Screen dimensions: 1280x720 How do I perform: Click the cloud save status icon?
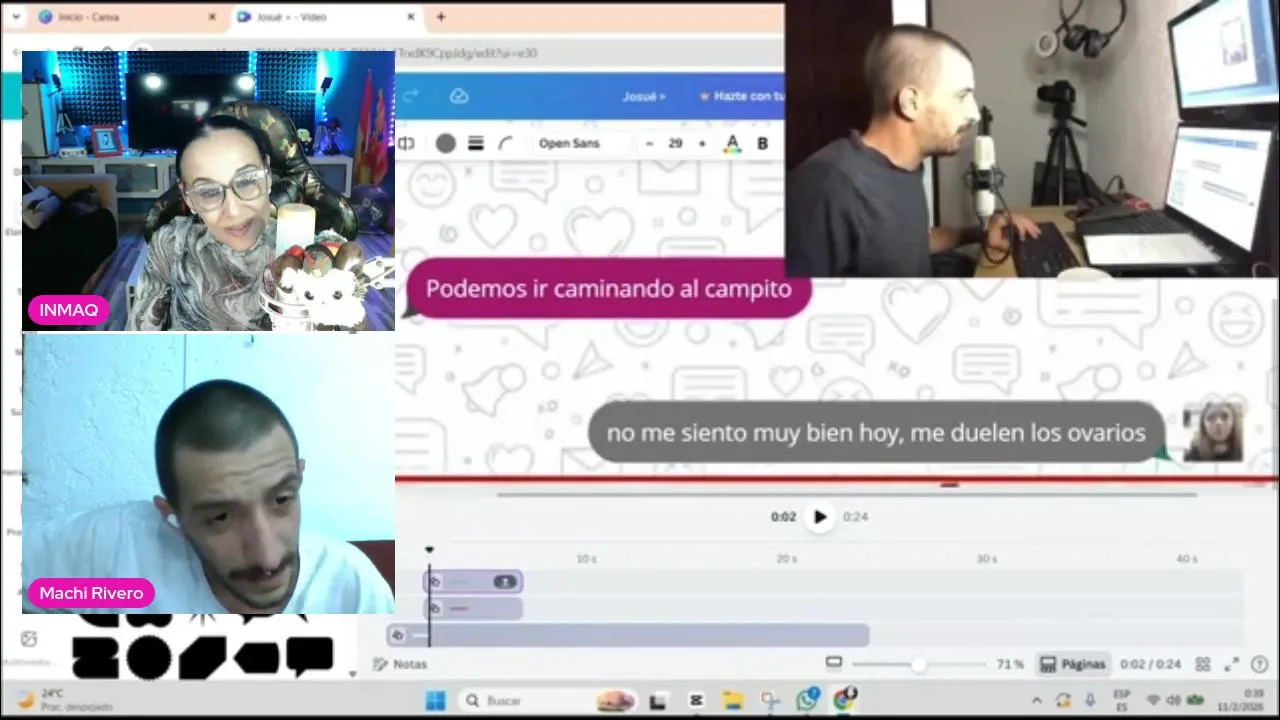point(459,96)
